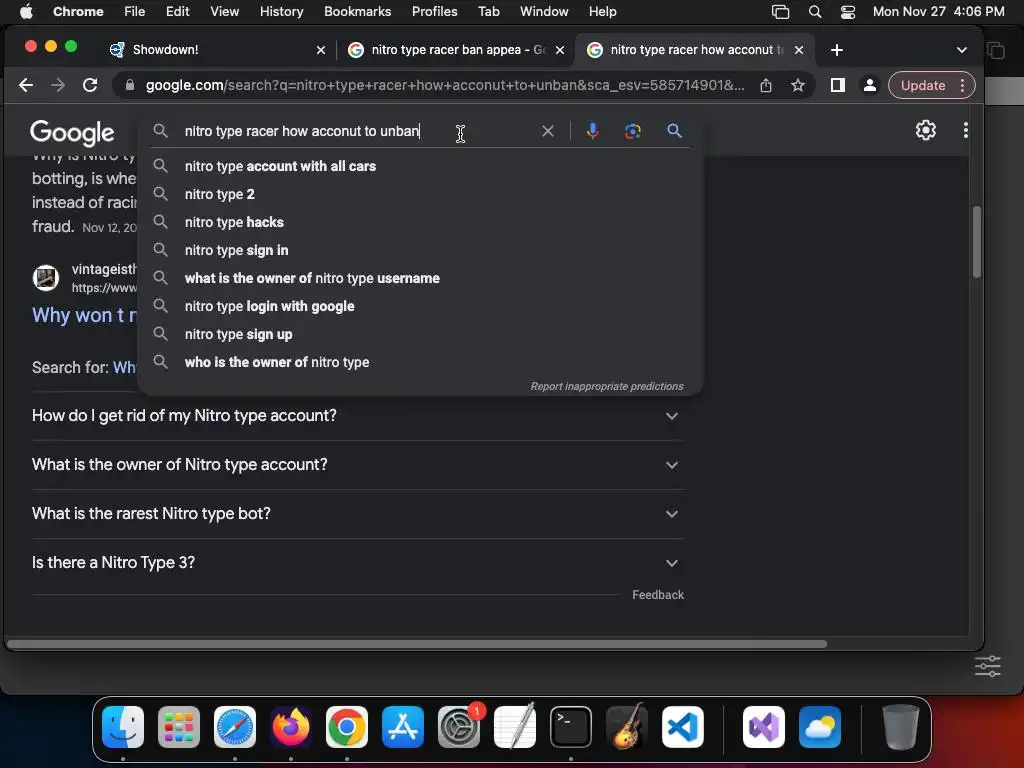Open Visual Studio Code from the Dock
1024x768 pixels.
[x=683, y=727]
